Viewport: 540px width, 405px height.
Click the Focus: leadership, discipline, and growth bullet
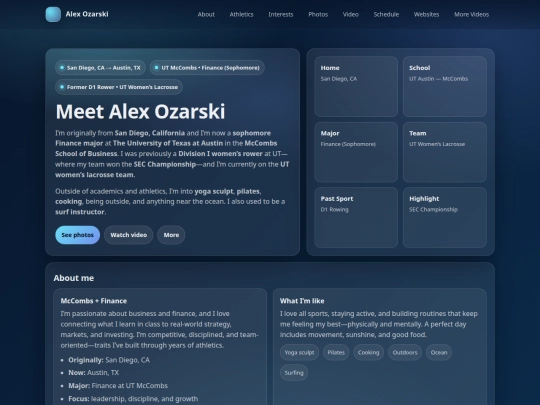point(133,399)
